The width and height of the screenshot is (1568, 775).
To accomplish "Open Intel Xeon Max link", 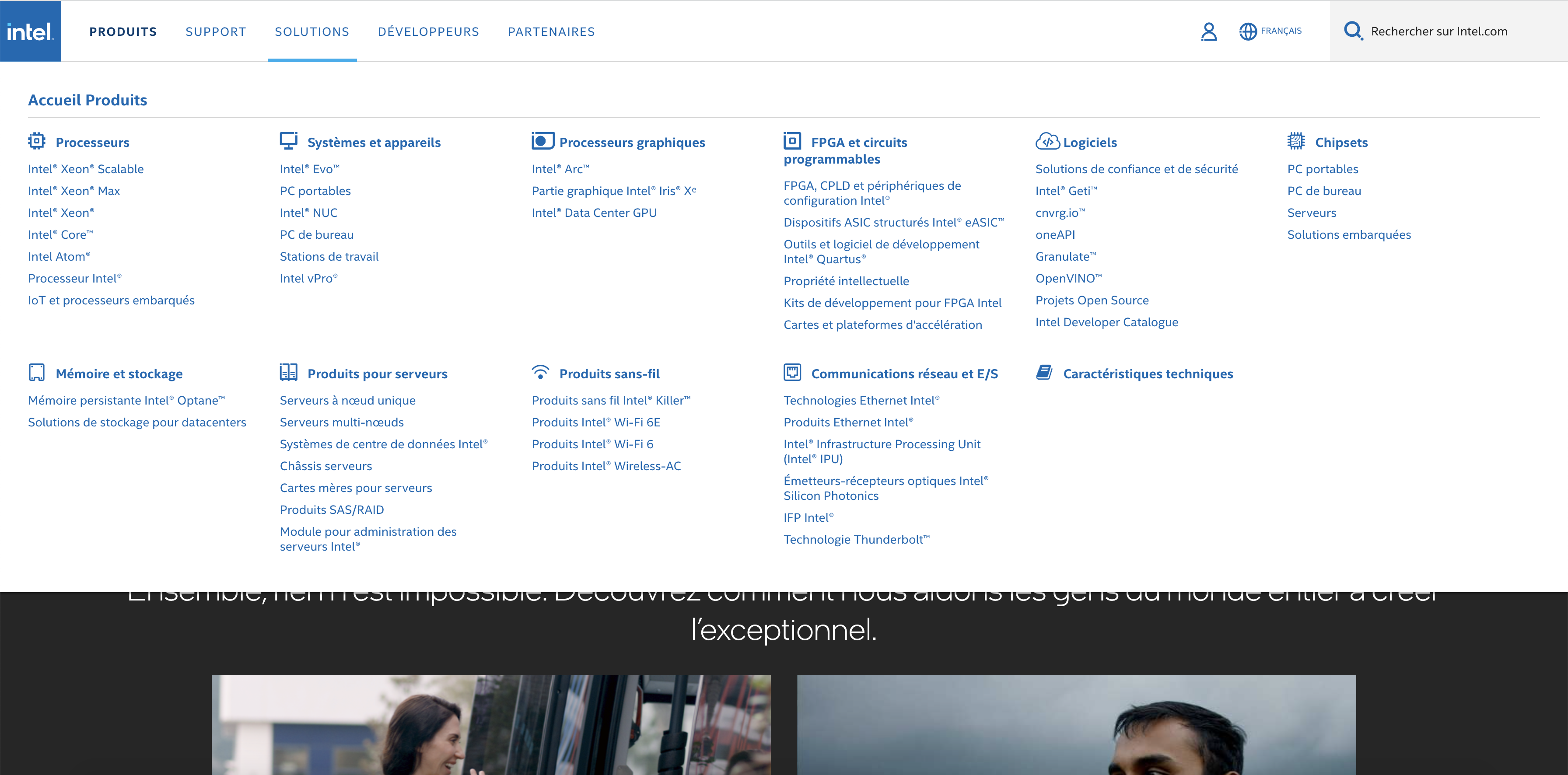I will (74, 191).
